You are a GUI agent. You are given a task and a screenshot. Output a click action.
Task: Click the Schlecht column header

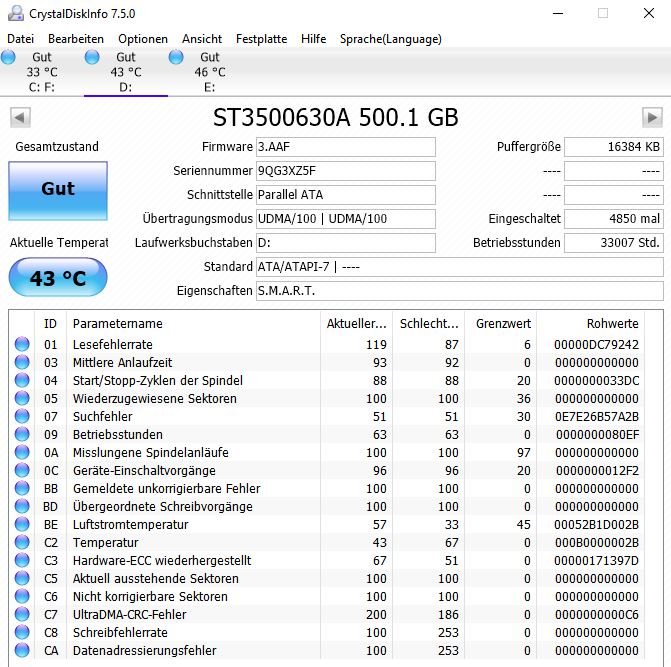tap(429, 323)
